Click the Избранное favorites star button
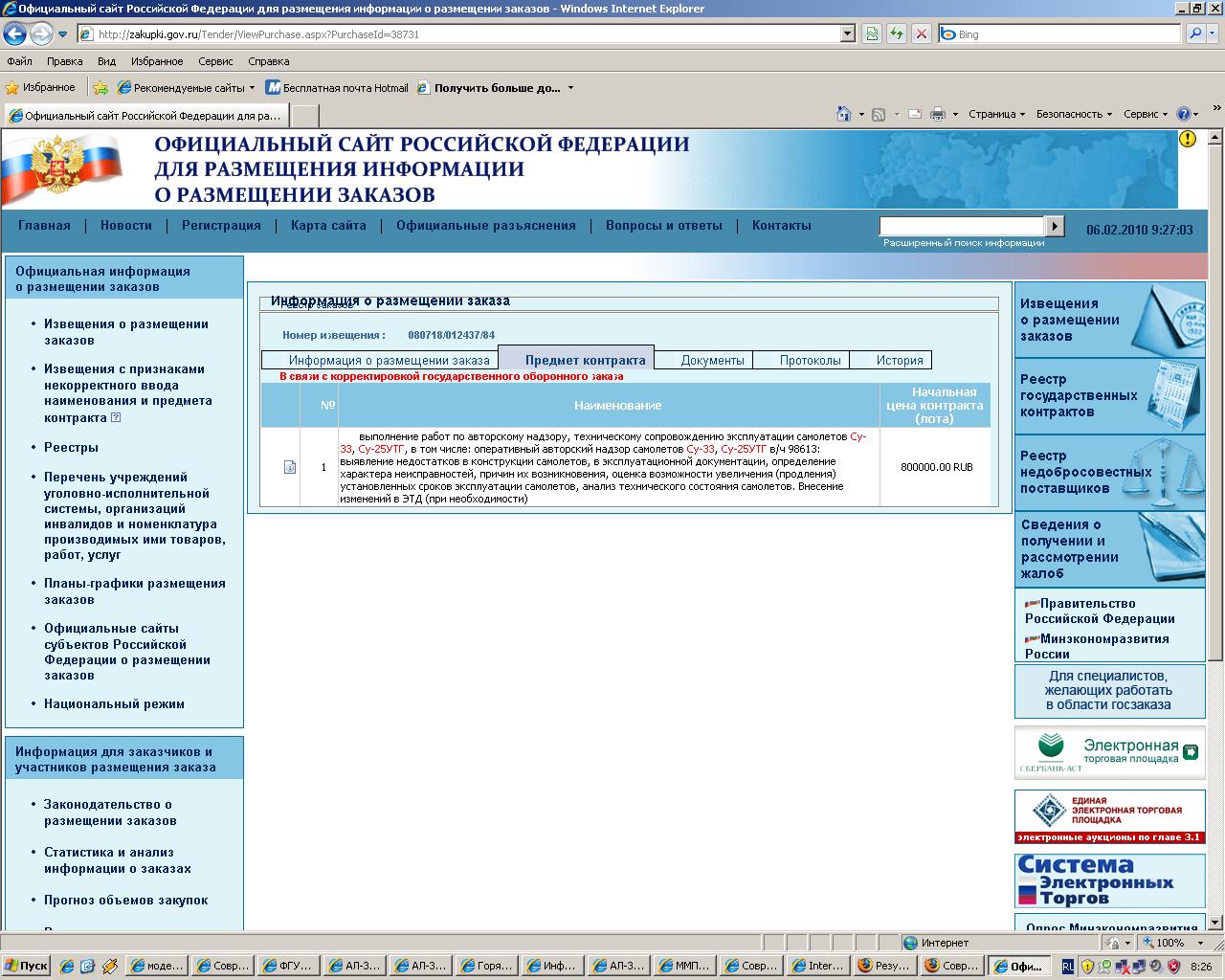This screenshot has width=1225, height=980. [x=40, y=87]
